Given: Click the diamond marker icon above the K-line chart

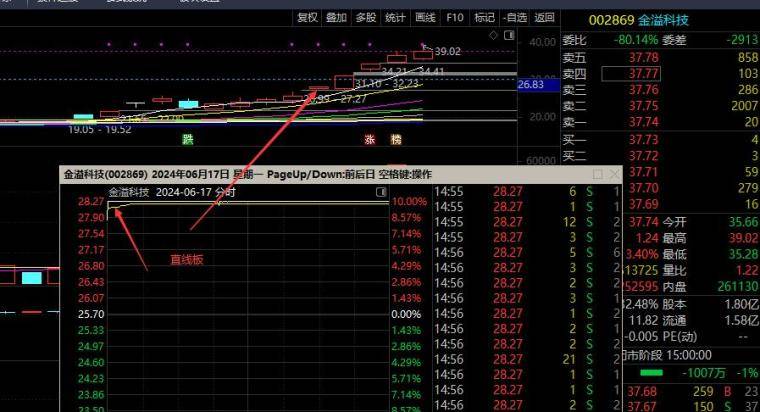Looking at the screenshot, I should coord(493,35).
